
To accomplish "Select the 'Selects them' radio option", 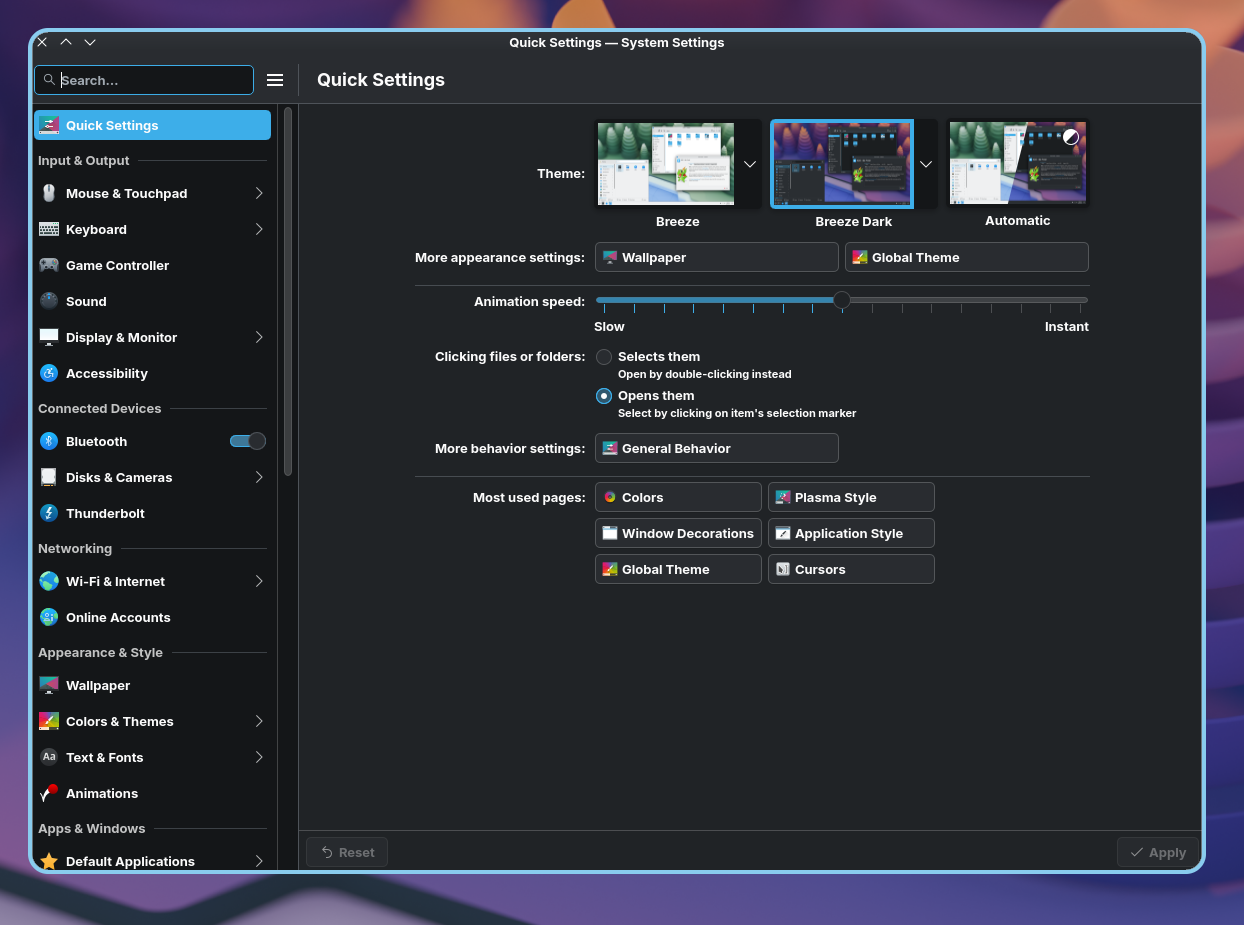I will [604, 356].
